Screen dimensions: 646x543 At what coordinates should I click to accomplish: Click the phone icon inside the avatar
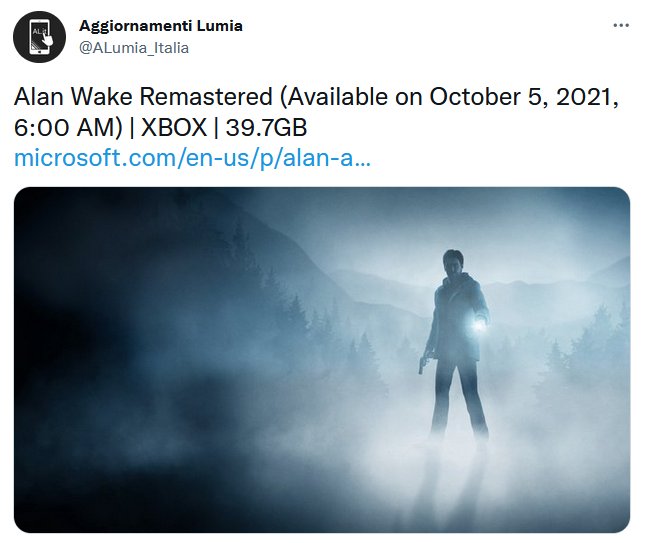point(40,37)
